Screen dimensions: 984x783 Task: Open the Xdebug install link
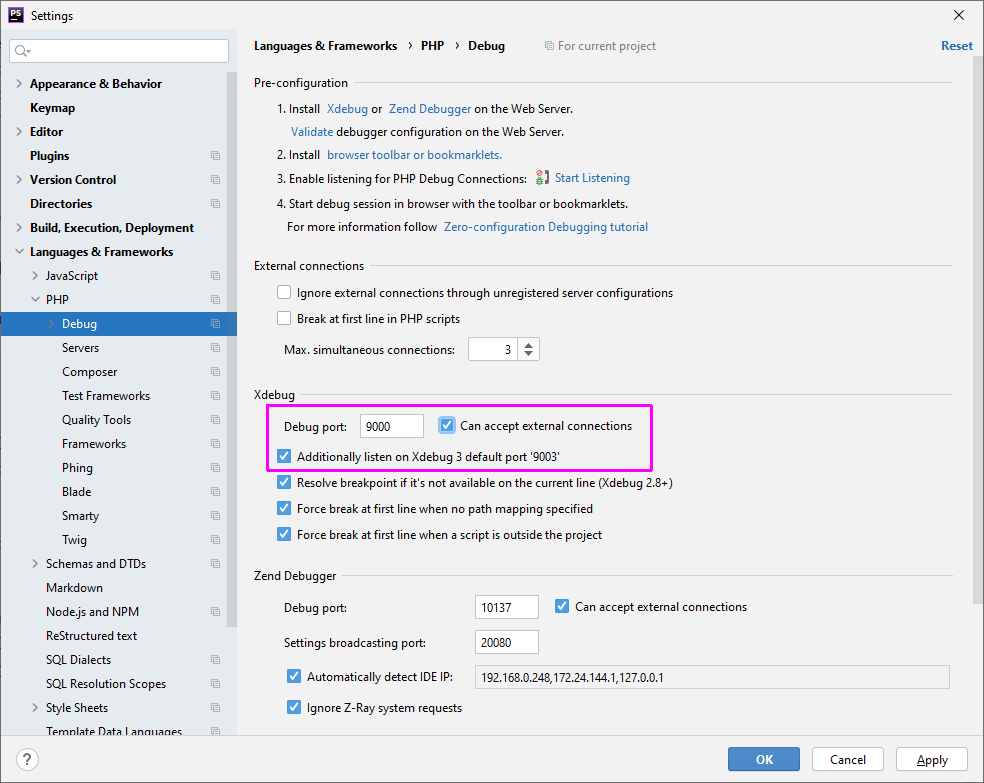coord(347,109)
